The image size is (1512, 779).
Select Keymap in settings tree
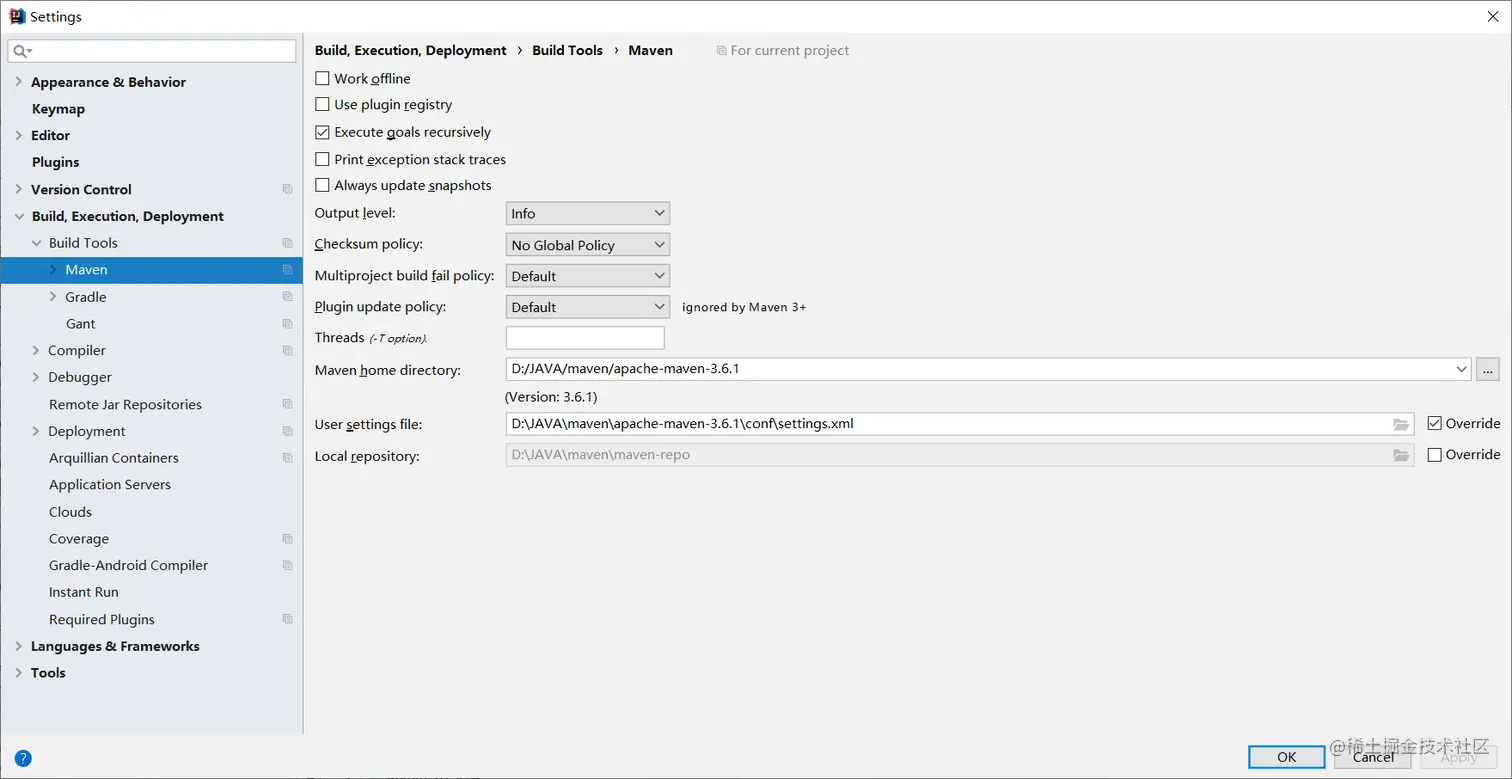pos(58,109)
